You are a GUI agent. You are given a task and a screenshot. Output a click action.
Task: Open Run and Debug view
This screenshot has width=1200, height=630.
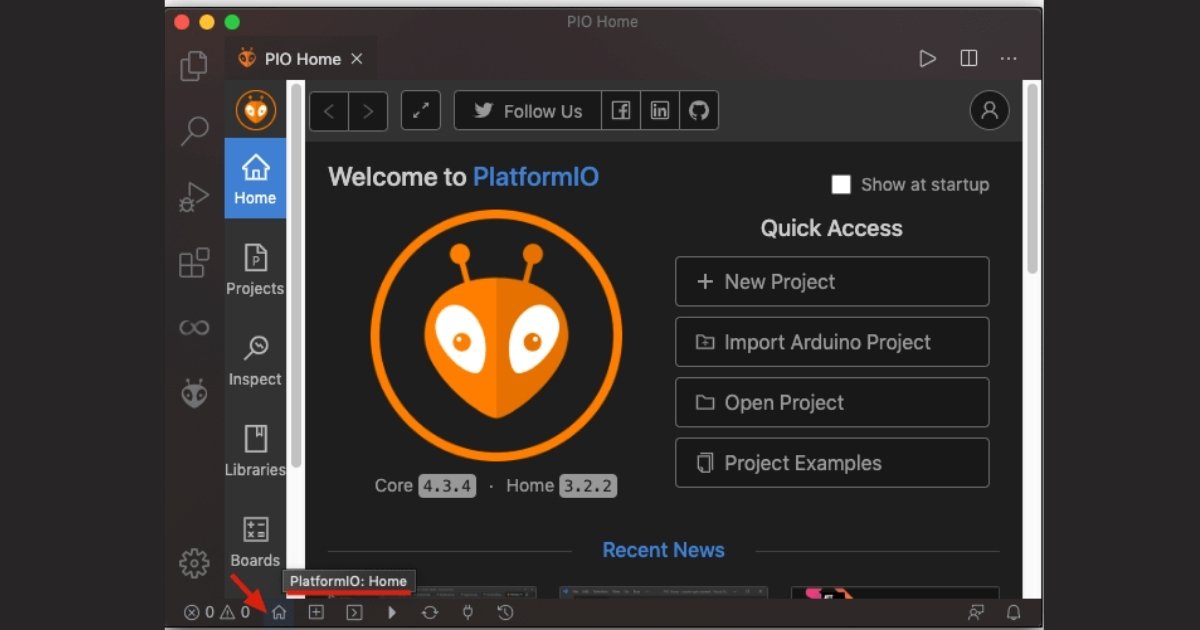[x=194, y=197]
